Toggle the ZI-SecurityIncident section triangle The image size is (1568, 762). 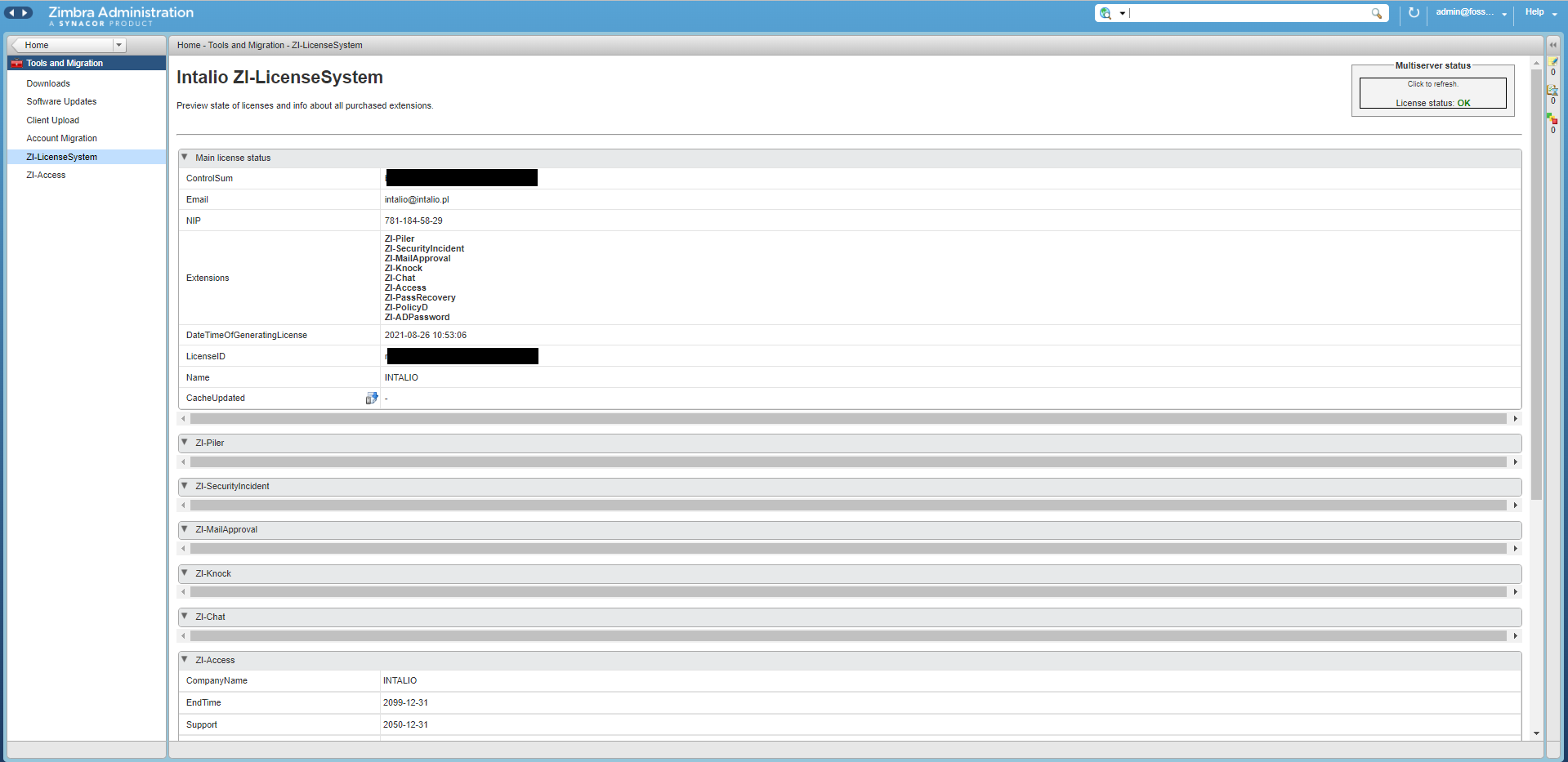pos(185,485)
